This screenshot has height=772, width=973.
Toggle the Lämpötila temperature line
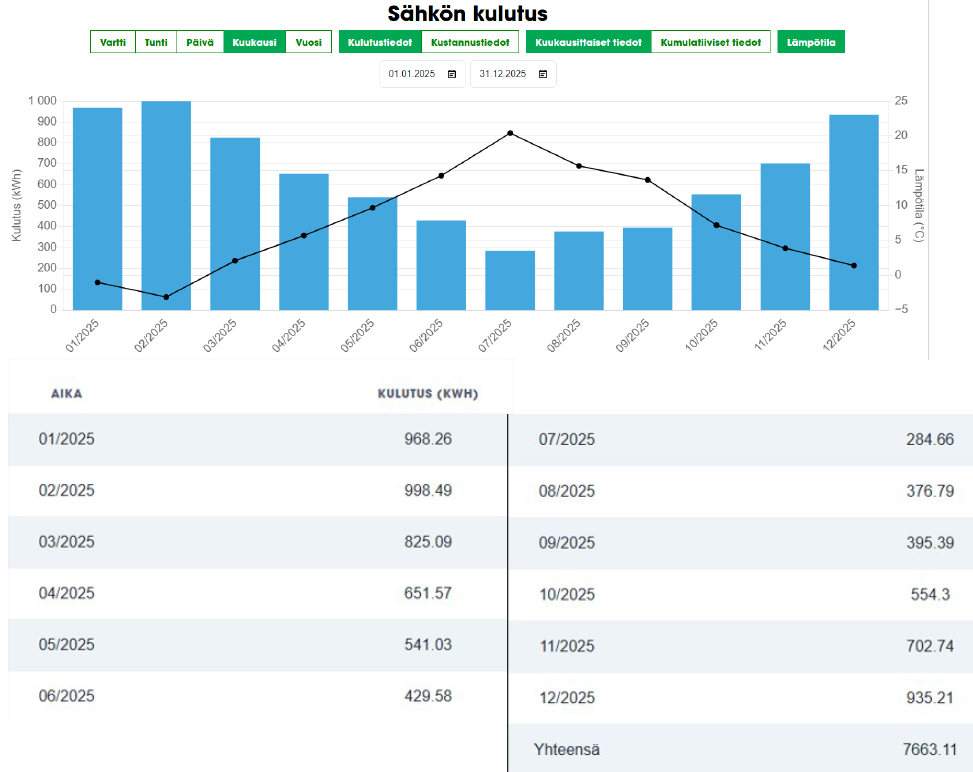811,42
